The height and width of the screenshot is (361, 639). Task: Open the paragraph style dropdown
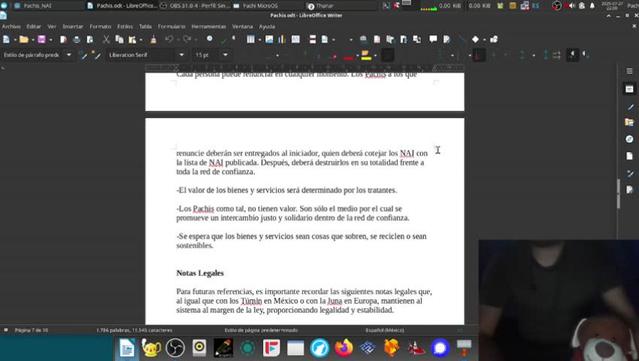68,55
